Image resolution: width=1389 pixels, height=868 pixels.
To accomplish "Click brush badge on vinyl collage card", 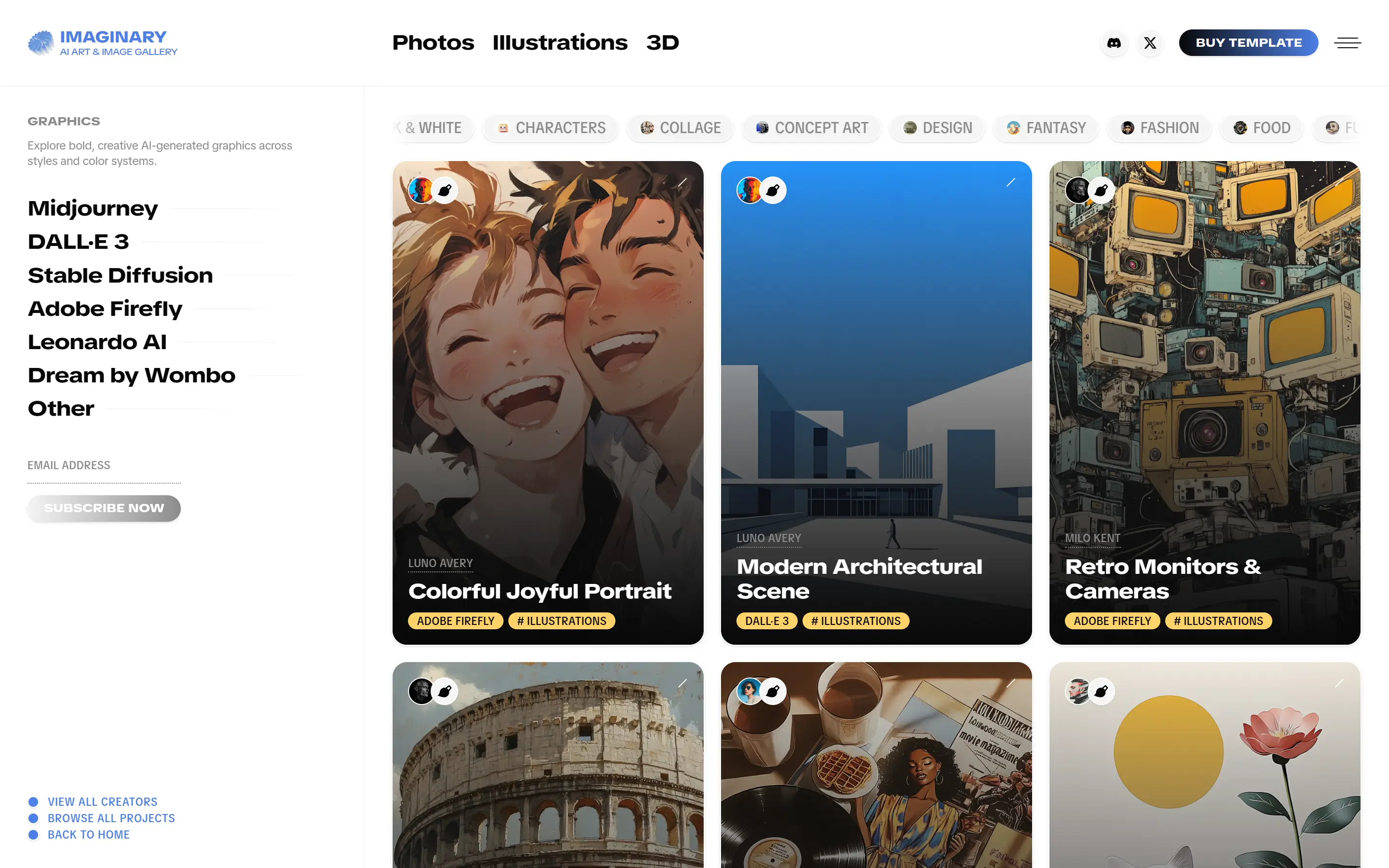I will pyautogui.click(x=773, y=691).
